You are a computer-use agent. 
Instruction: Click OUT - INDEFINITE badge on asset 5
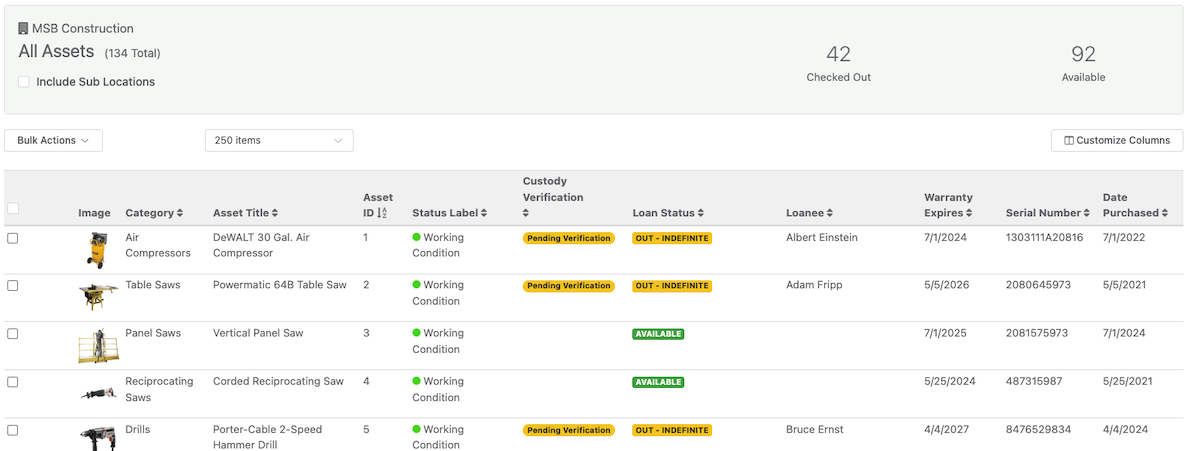[672, 430]
